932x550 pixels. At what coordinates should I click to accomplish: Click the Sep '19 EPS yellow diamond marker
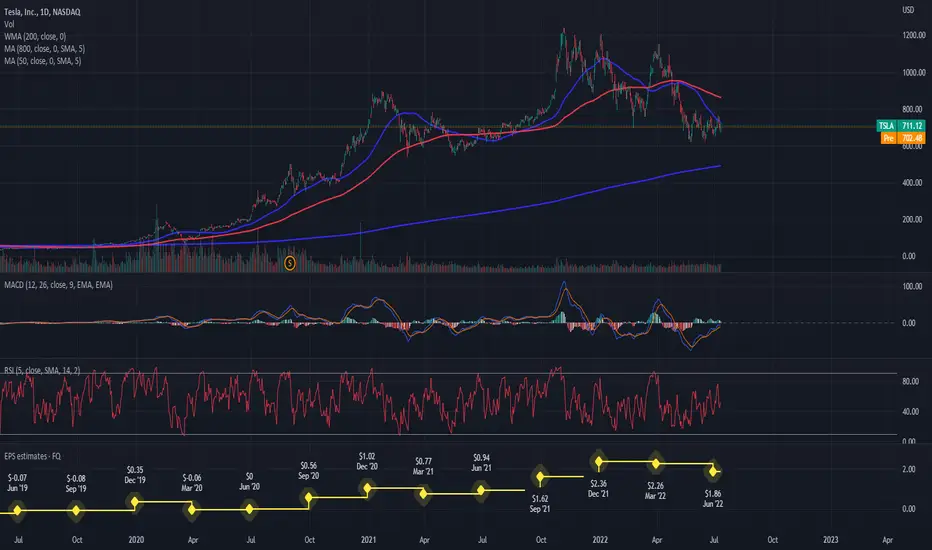click(x=75, y=510)
